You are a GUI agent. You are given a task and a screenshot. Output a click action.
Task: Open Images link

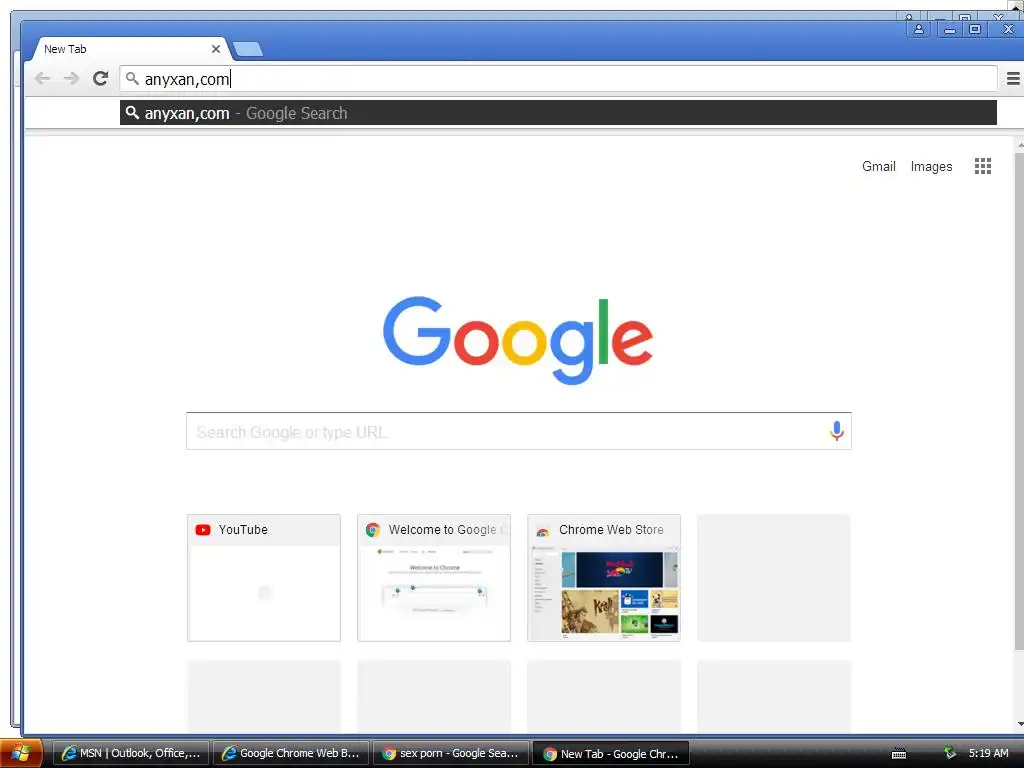[x=931, y=167]
